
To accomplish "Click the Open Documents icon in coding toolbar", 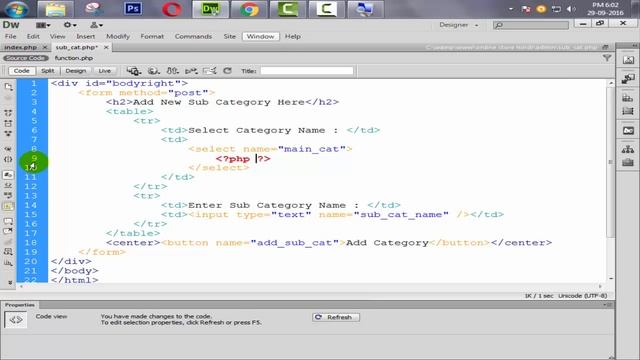I will (x=8, y=87).
